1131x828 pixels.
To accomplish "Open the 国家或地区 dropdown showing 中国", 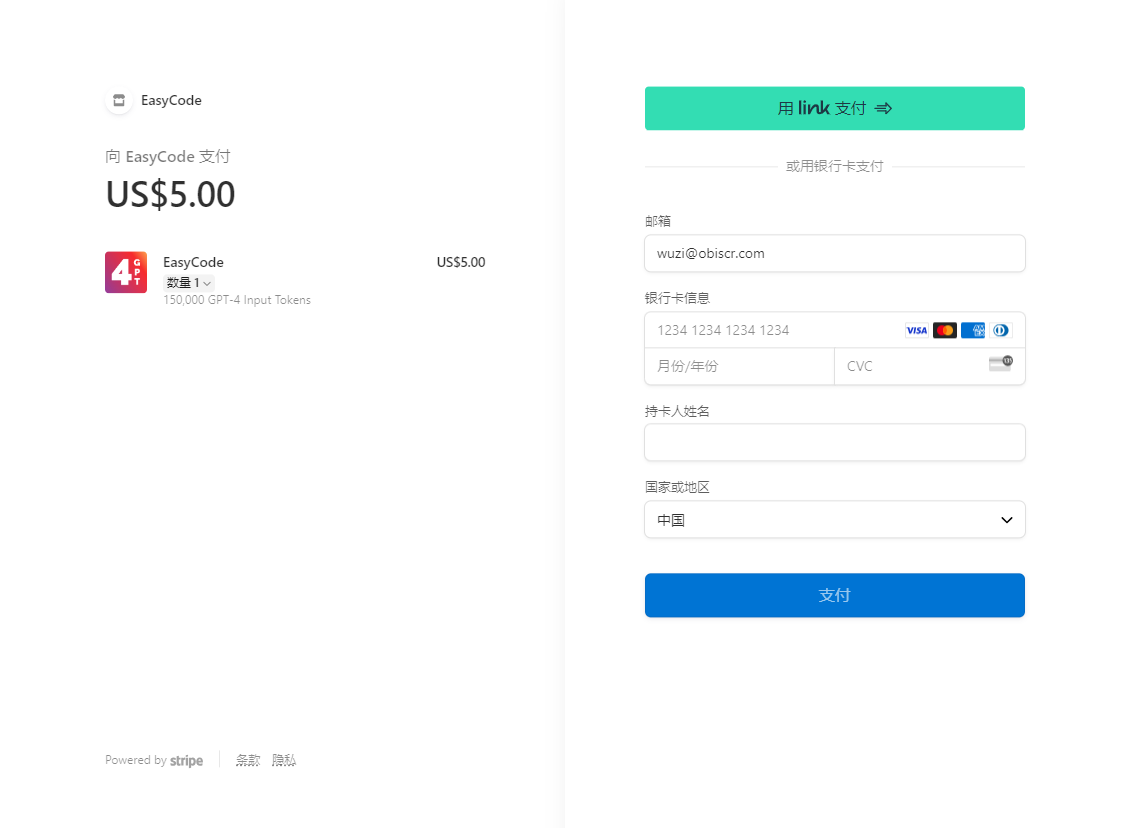I will 834,520.
